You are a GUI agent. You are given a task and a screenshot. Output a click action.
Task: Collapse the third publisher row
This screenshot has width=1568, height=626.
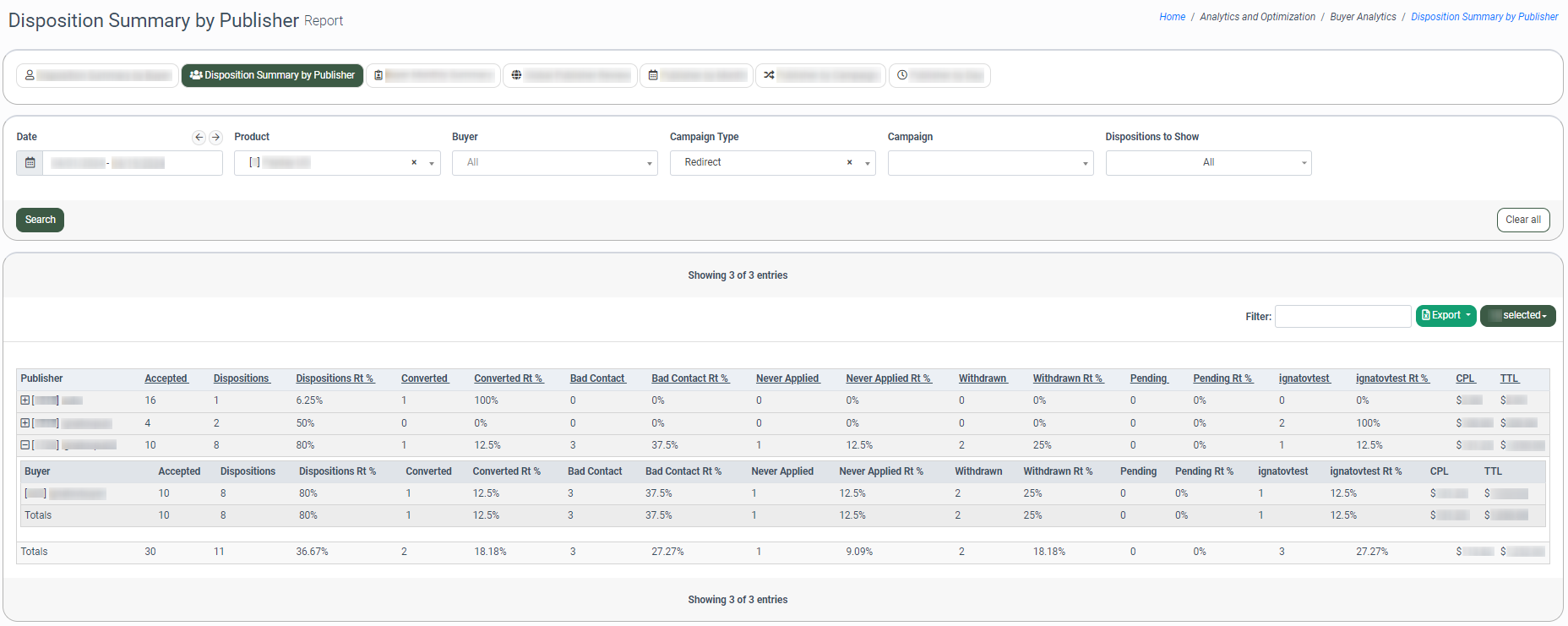(25, 445)
